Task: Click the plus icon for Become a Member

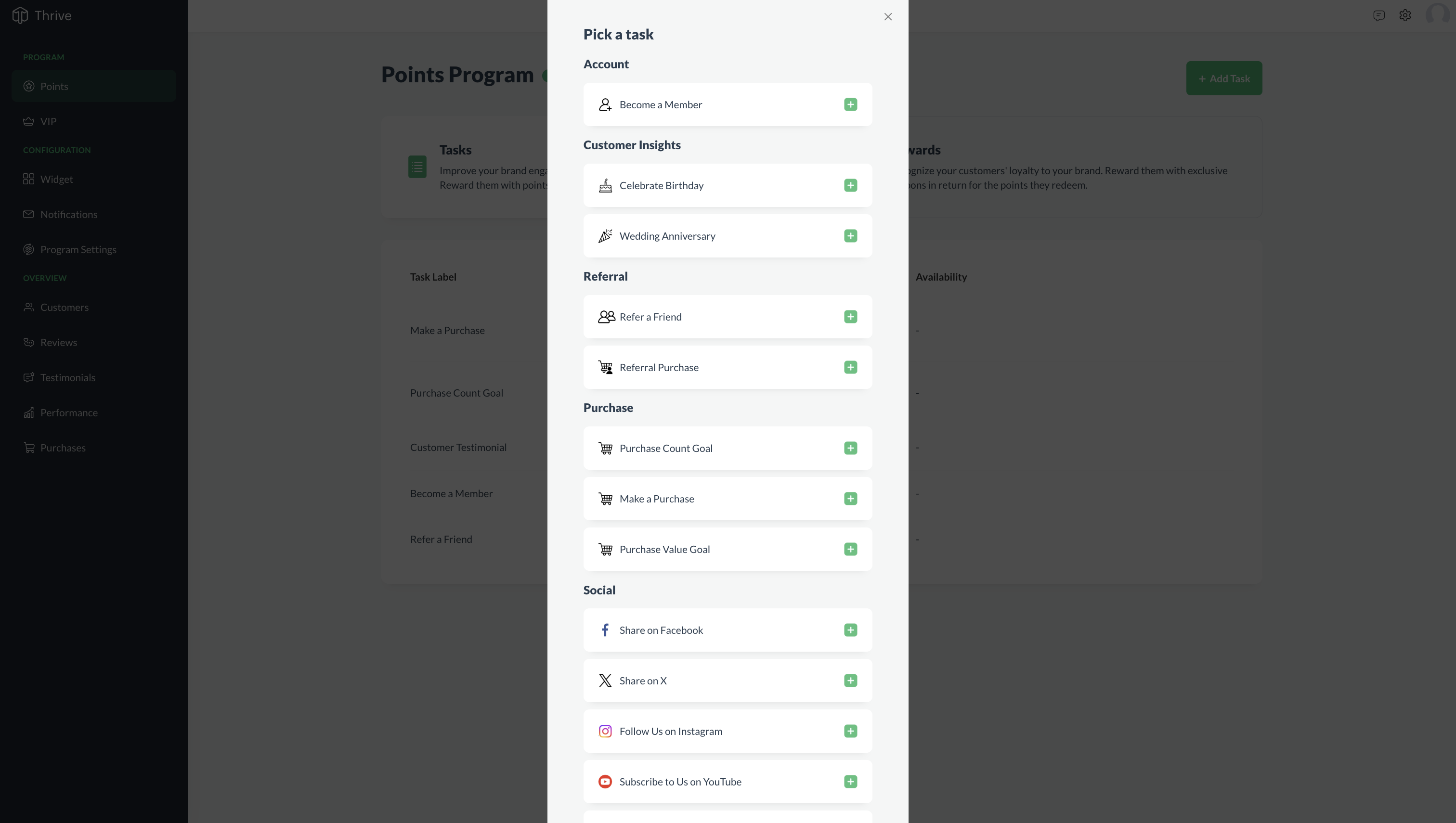Action: [850, 104]
